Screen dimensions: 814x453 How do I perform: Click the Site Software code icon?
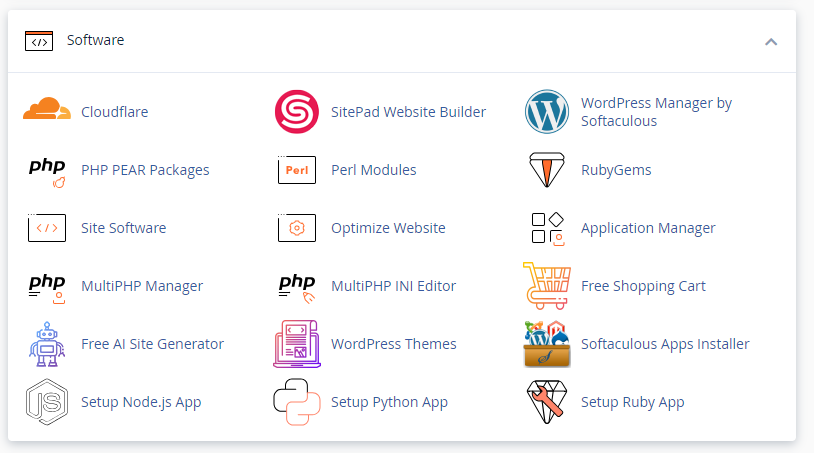coord(47,228)
